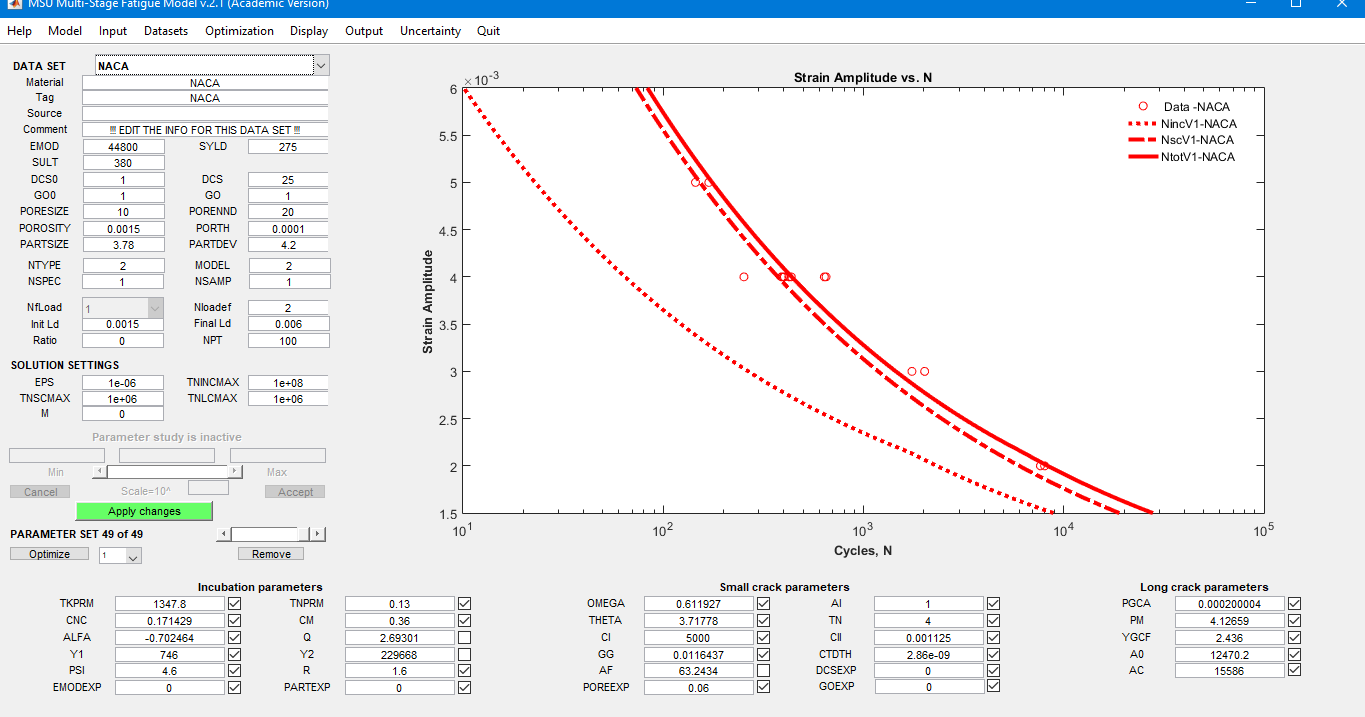Click the green Apply changes button
Image resolution: width=1365 pixels, height=717 pixels.
pyautogui.click(x=144, y=511)
